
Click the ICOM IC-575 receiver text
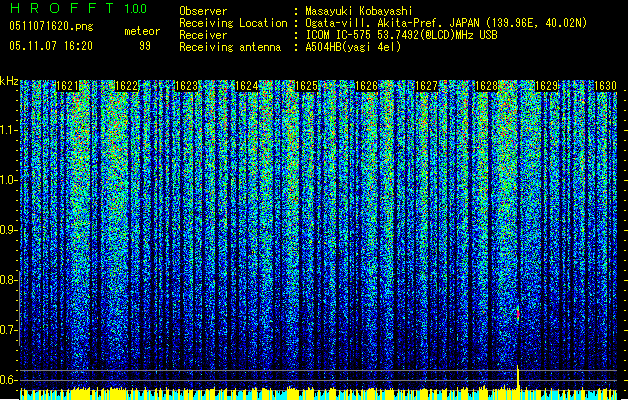coord(401,35)
